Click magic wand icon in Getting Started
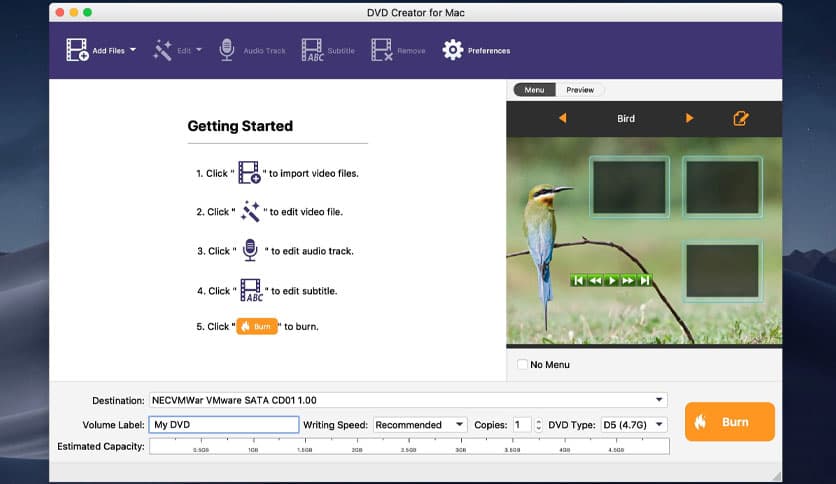836x484 pixels. coord(250,212)
